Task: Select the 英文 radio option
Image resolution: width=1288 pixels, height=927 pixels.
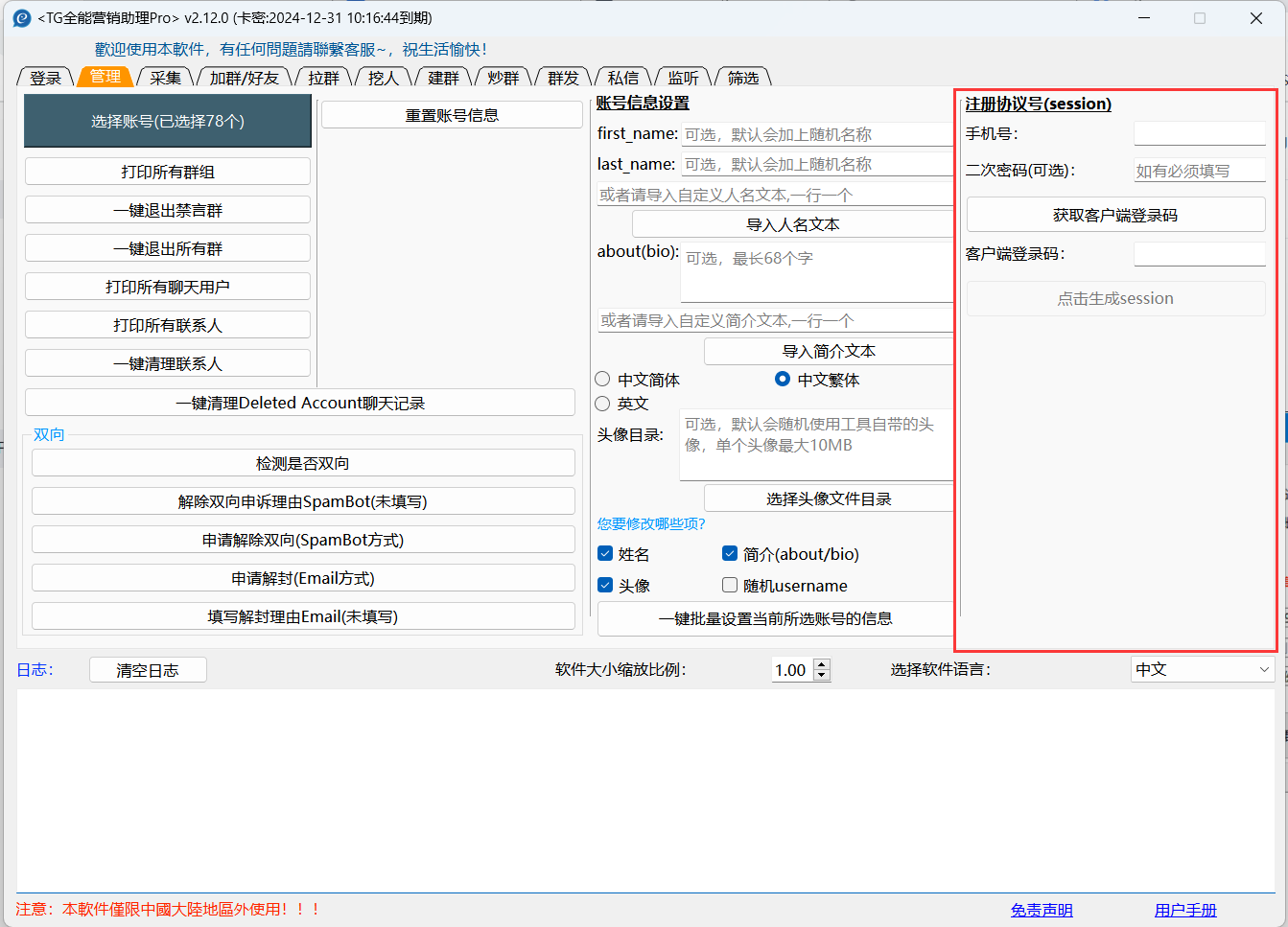Action: tap(603, 404)
